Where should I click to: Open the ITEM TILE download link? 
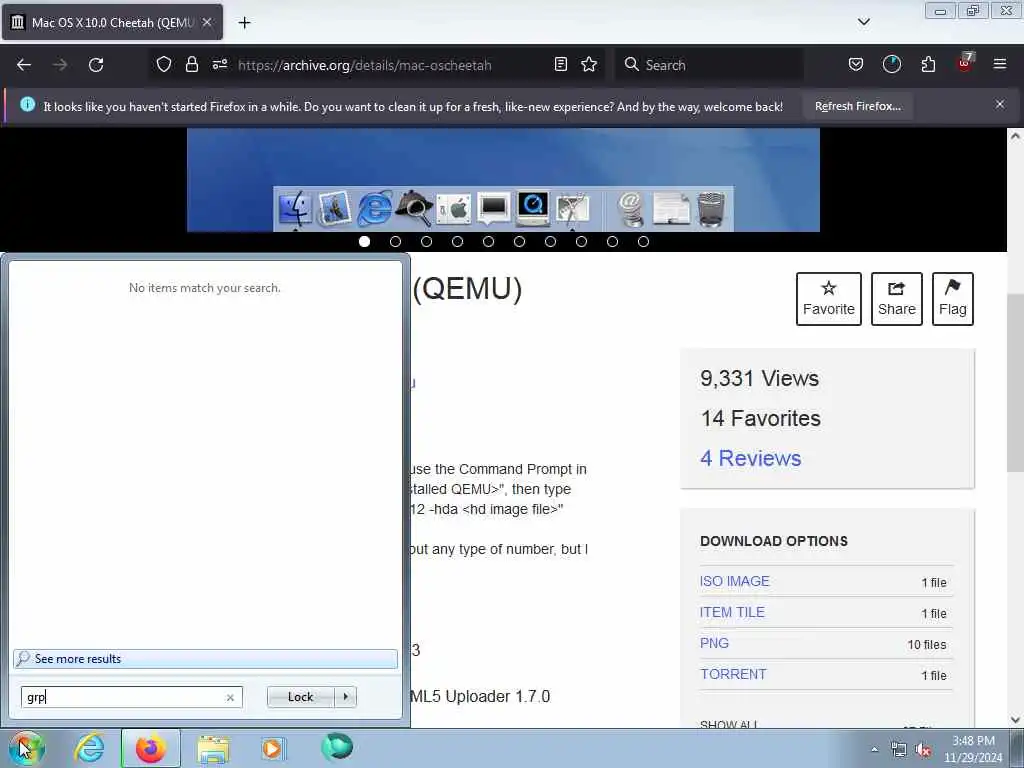(x=732, y=612)
